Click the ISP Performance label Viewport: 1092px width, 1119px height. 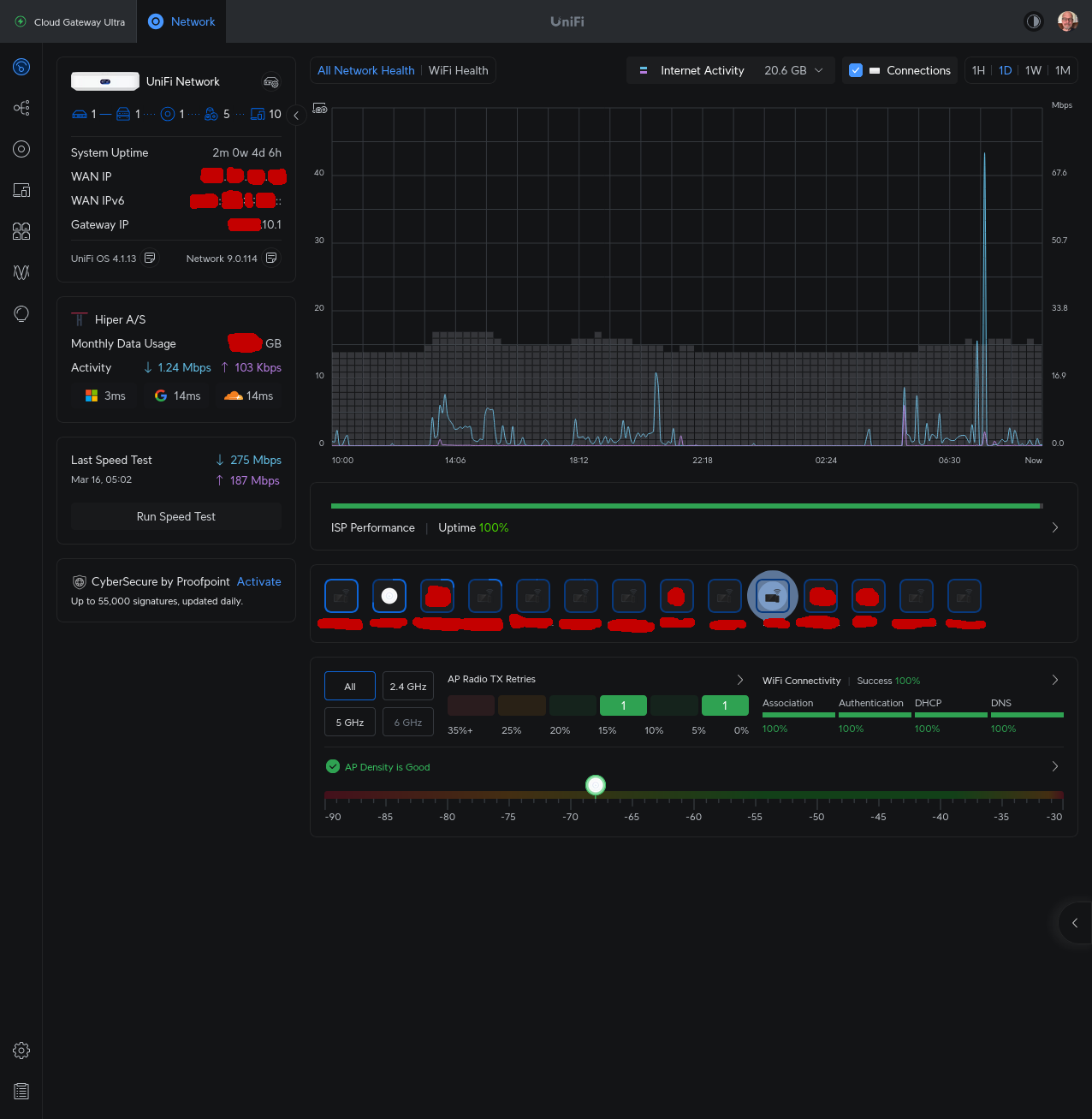click(373, 527)
